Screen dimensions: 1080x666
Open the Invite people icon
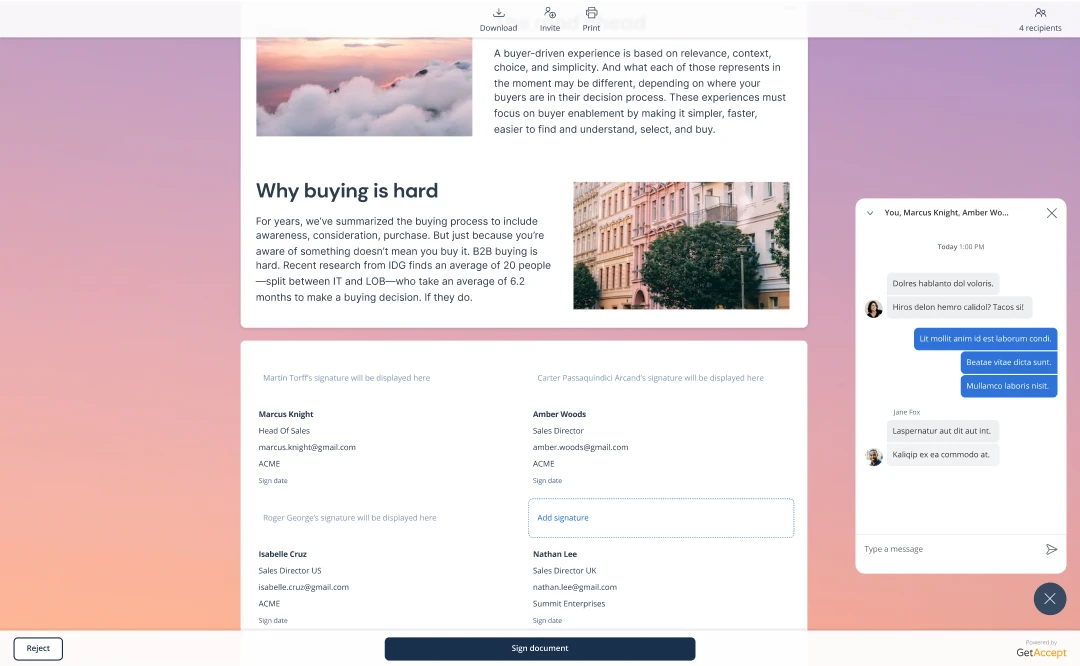pos(549,13)
